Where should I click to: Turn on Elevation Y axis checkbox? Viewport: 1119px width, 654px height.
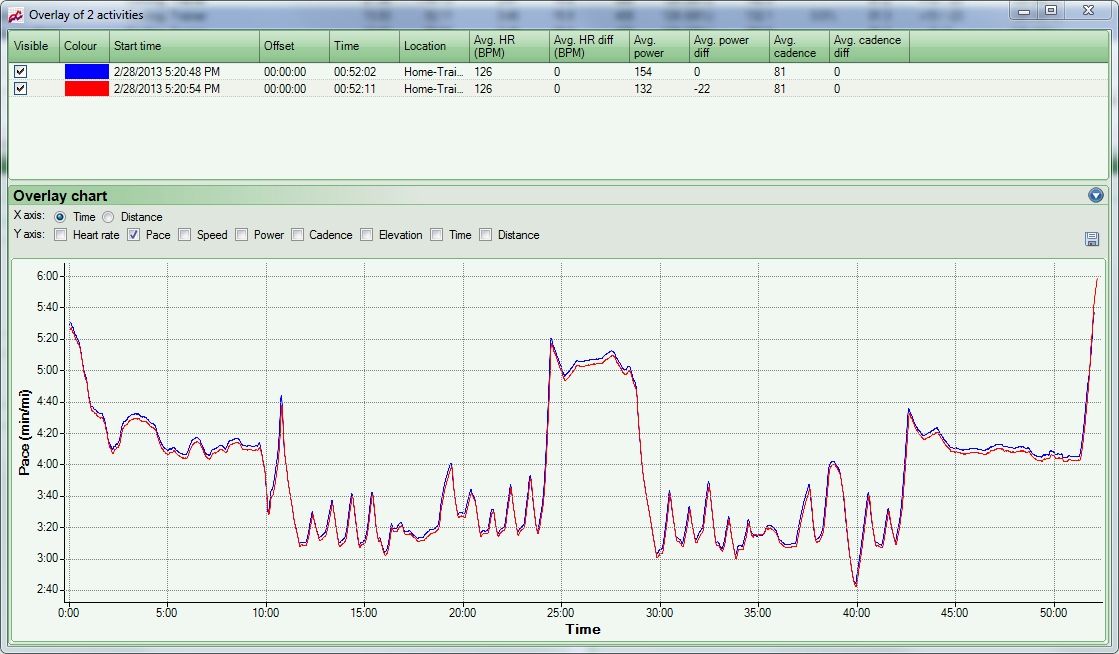click(367, 235)
